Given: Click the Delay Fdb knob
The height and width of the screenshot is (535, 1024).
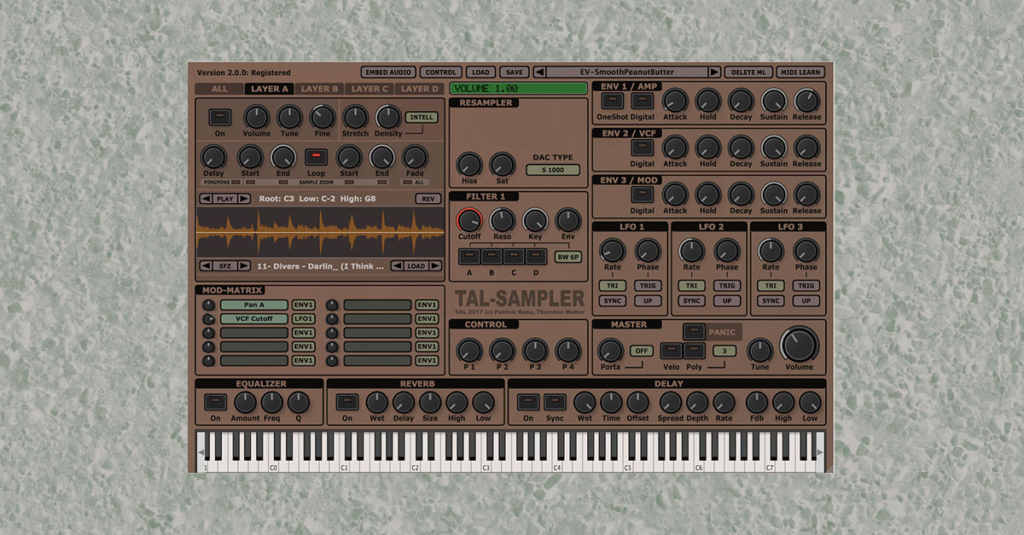Looking at the screenshot, I should click(x=756, y=402).
